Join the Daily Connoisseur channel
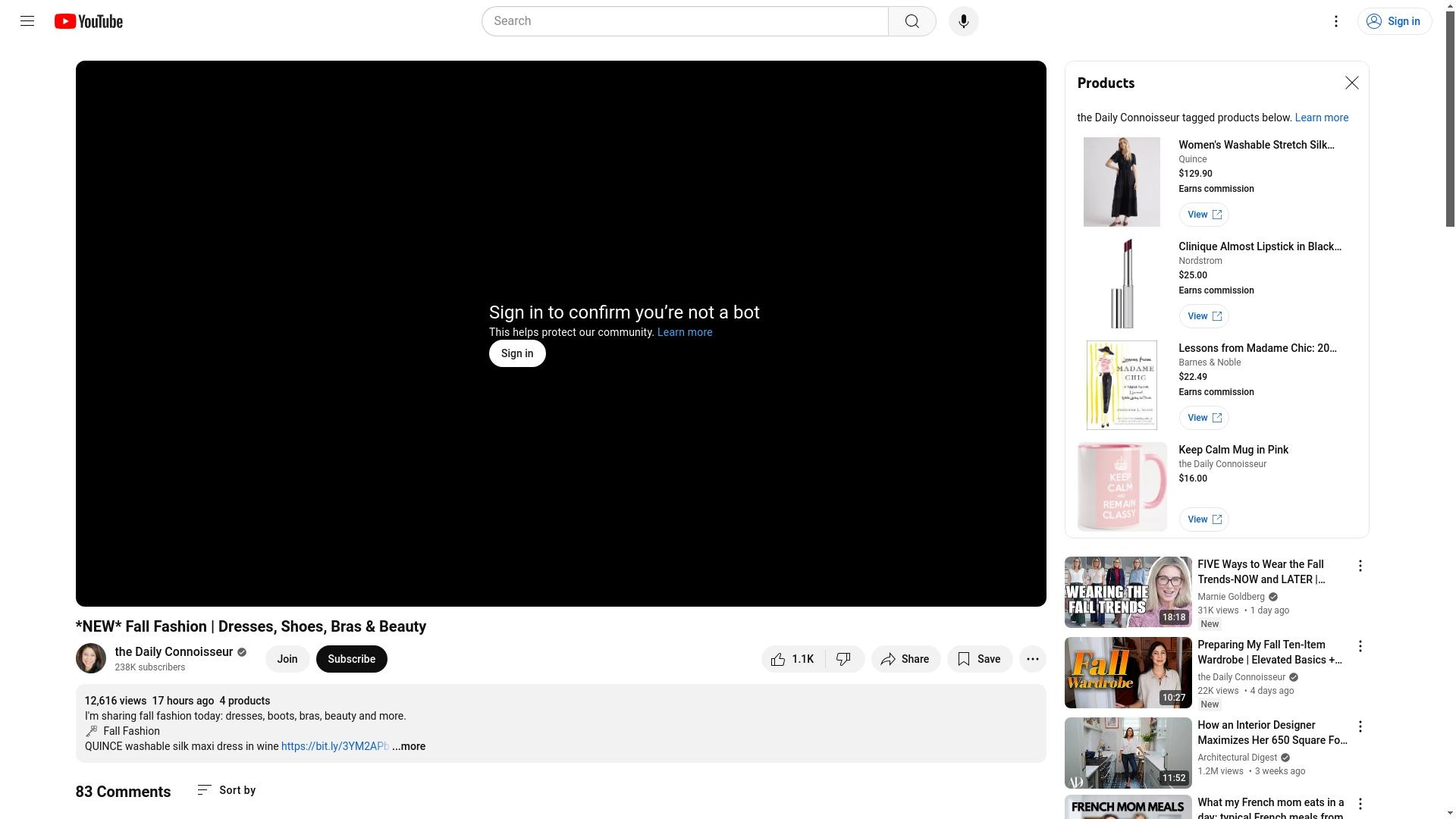1456x819 pixels. [x=287, y=659]
